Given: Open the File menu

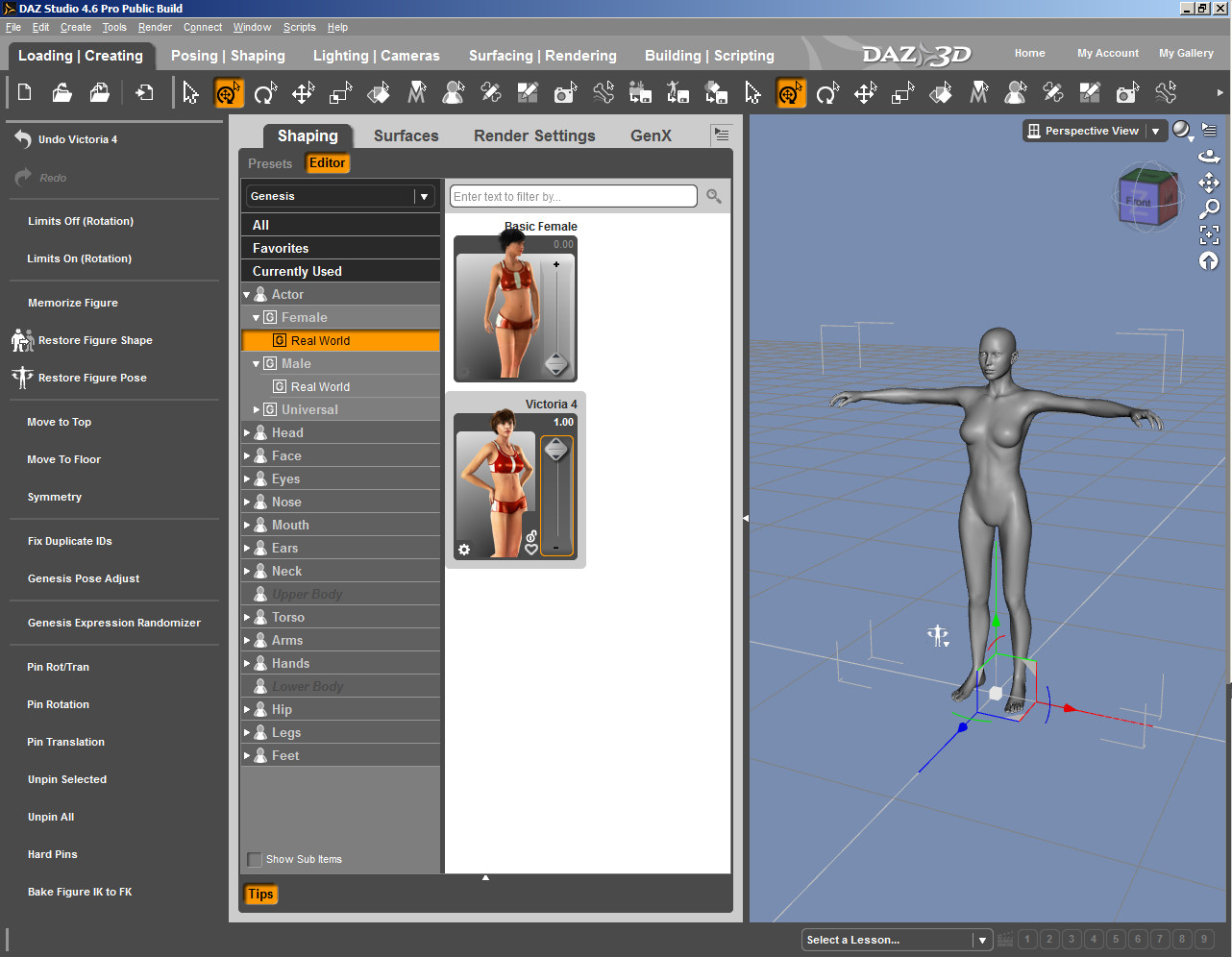Looking at the screenshot, I should click(x=13, y=27).
